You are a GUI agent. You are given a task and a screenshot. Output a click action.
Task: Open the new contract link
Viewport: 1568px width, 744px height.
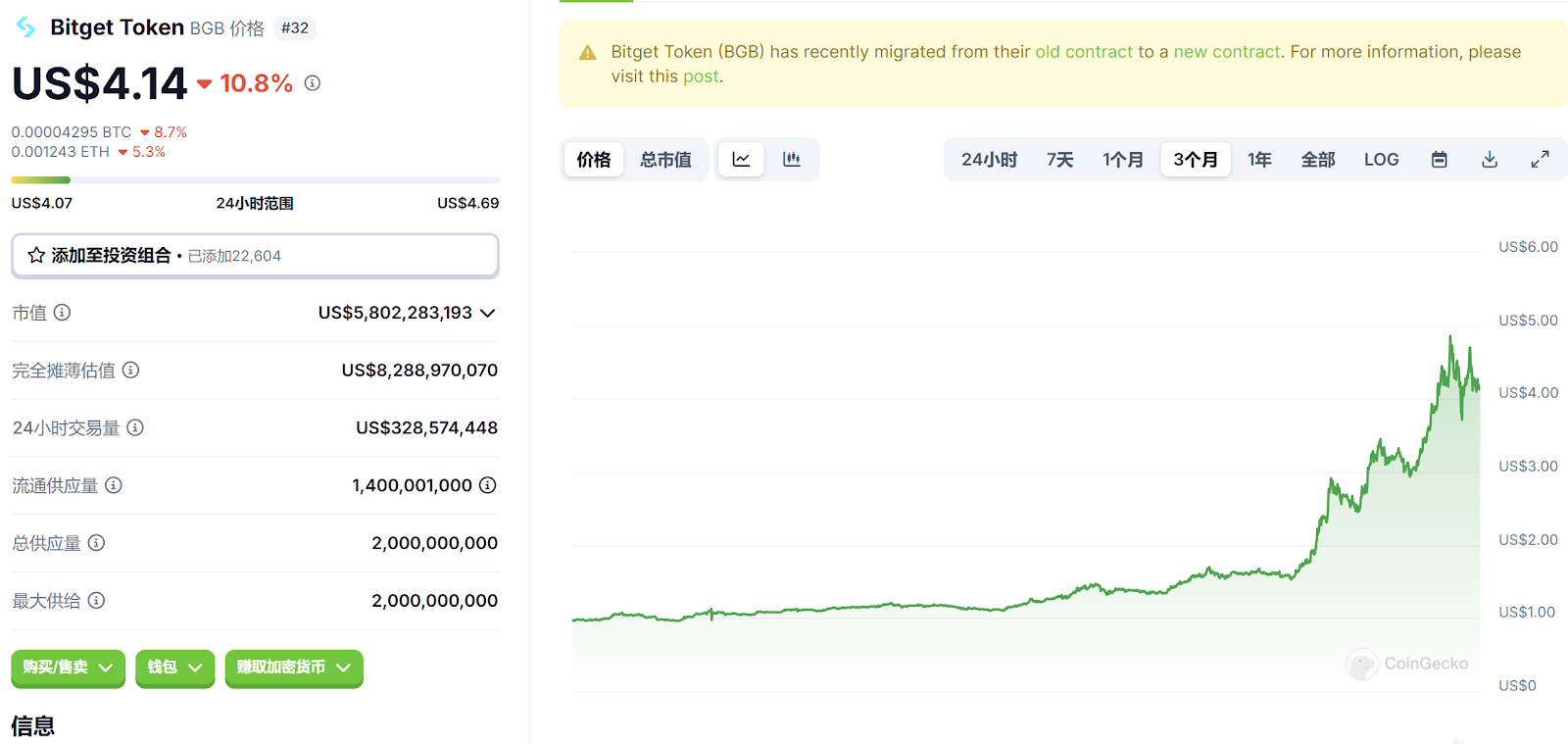[1227, 52]
